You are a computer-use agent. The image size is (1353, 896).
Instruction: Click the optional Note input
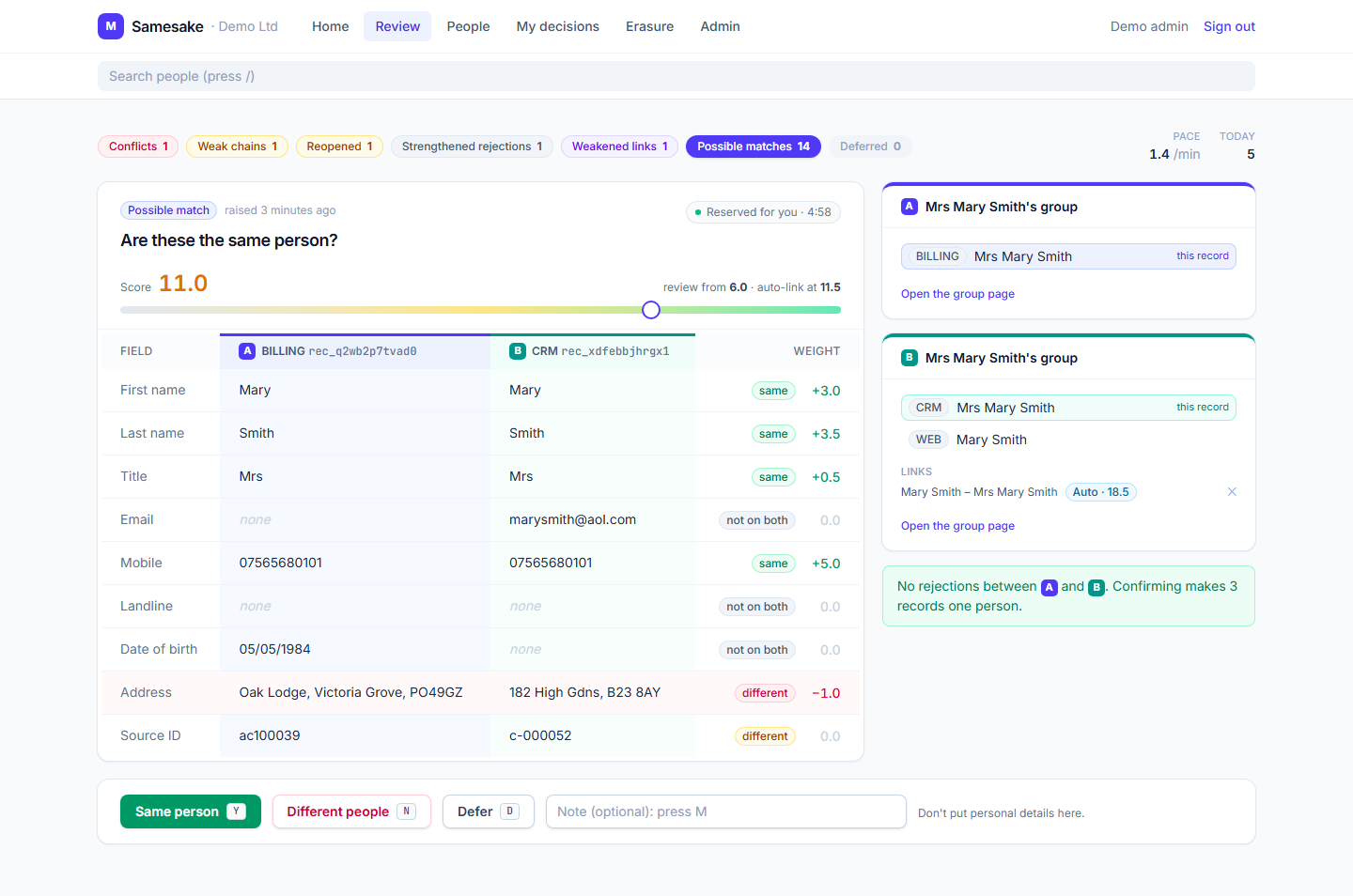[x=726, y=811]
